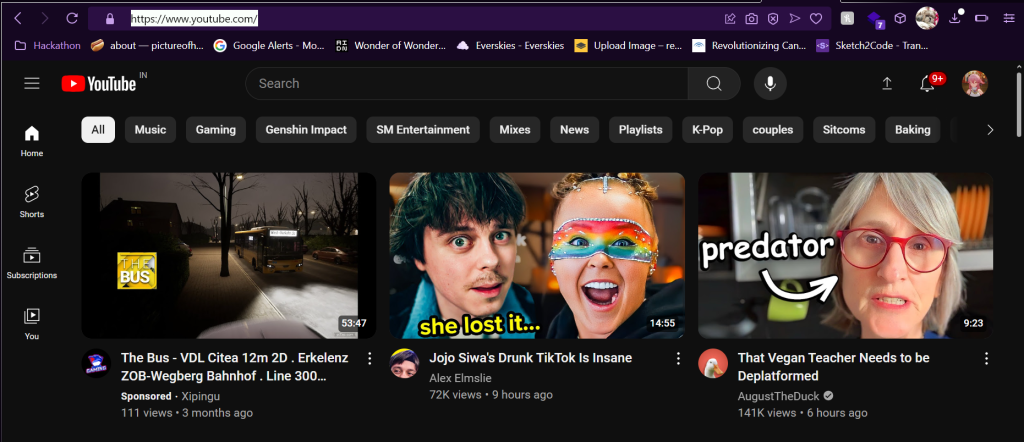Select the Music category chip
1024x442 pixels.
pos(150,130)
